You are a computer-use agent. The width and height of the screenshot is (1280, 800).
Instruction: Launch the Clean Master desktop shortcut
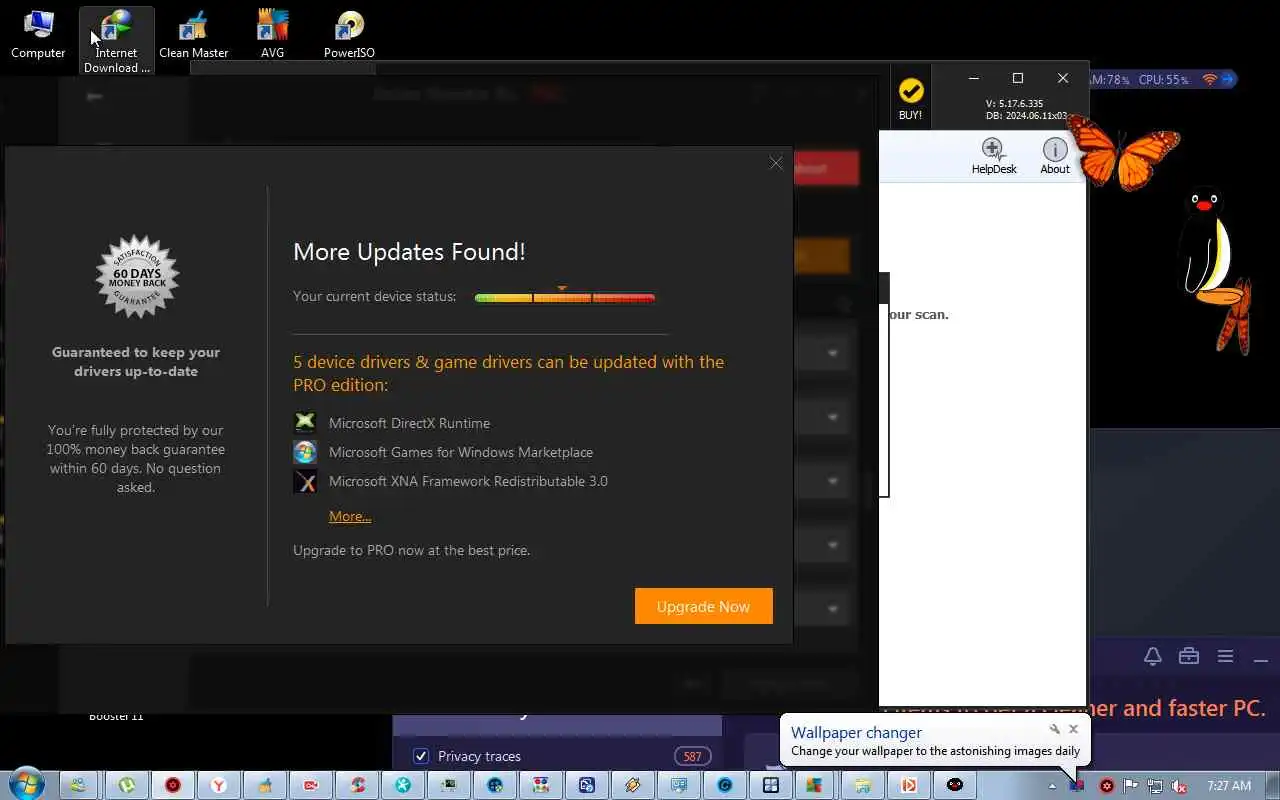(x=194, y=33)
